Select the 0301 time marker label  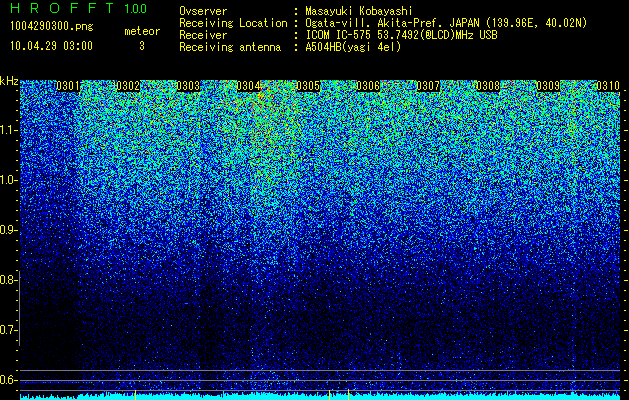pyautogui.click(x=68, y=86)
